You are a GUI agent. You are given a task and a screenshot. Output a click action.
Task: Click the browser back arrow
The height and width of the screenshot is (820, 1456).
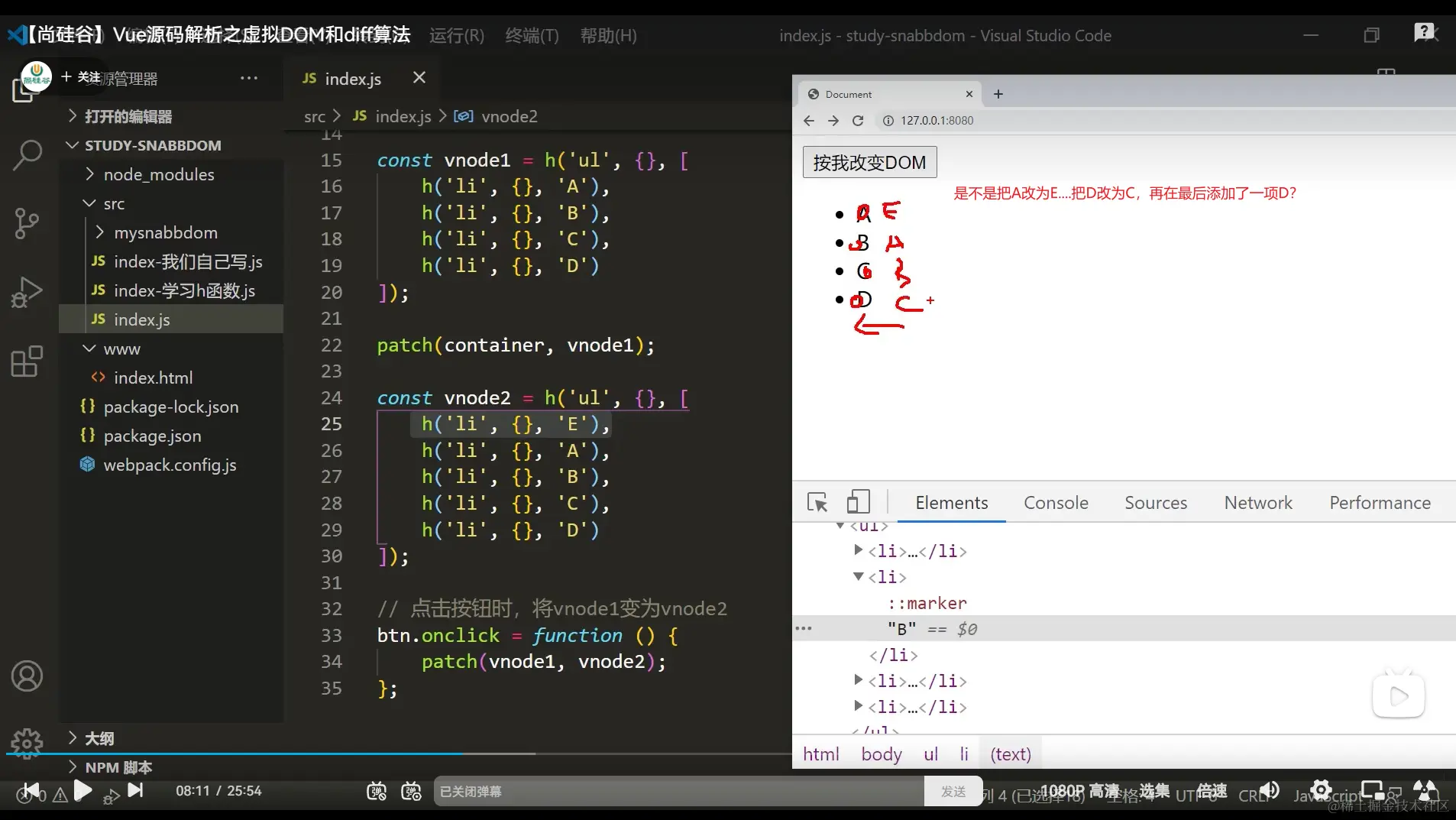tap(809, 121)
